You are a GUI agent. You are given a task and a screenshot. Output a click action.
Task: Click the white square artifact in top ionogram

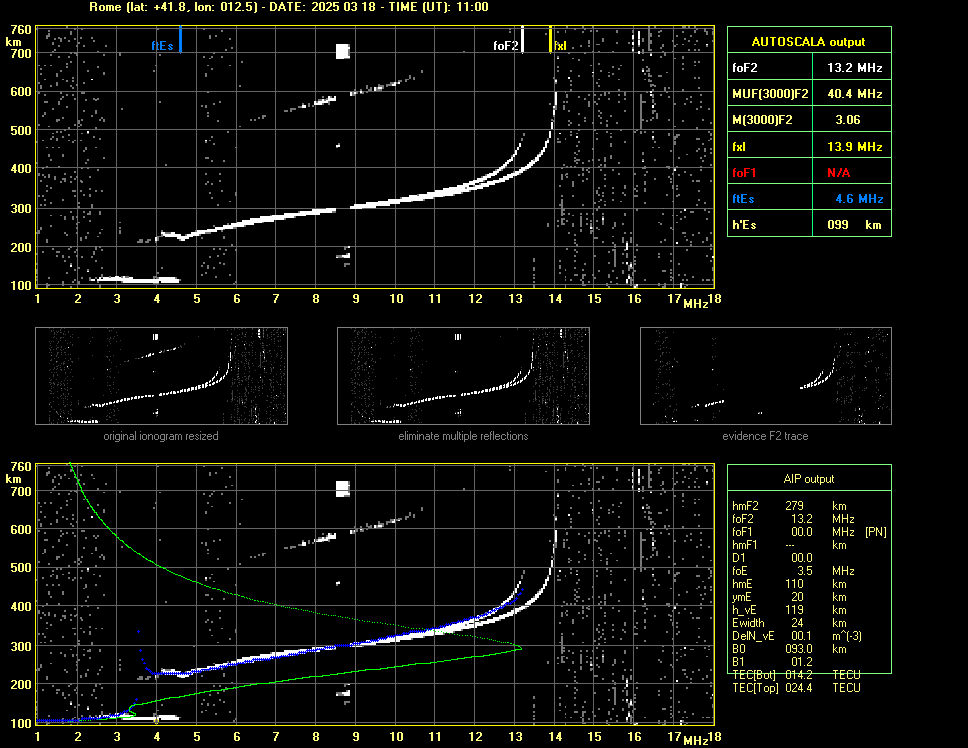[x=343, y=51]
